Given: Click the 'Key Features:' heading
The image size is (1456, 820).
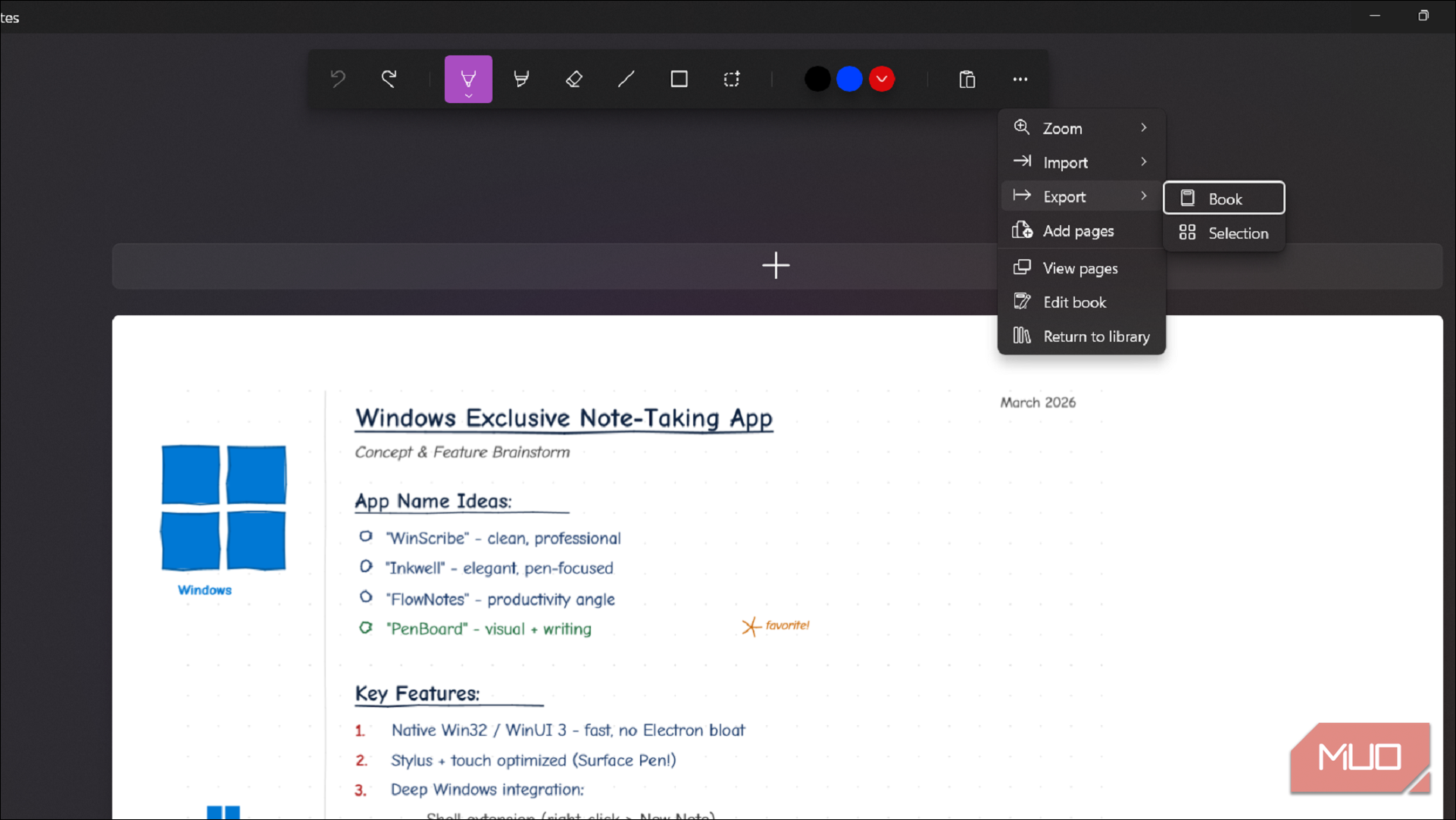Looking at the screenshot, I should 417,693.
